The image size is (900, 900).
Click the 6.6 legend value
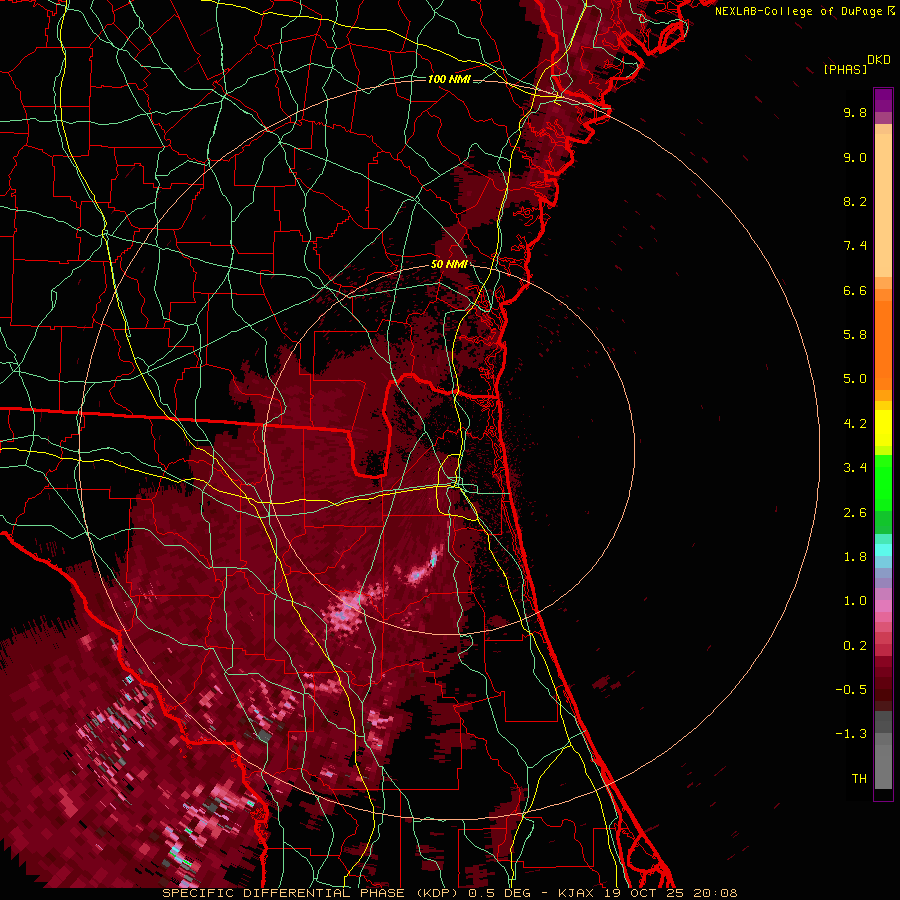(x=855, y=290)
